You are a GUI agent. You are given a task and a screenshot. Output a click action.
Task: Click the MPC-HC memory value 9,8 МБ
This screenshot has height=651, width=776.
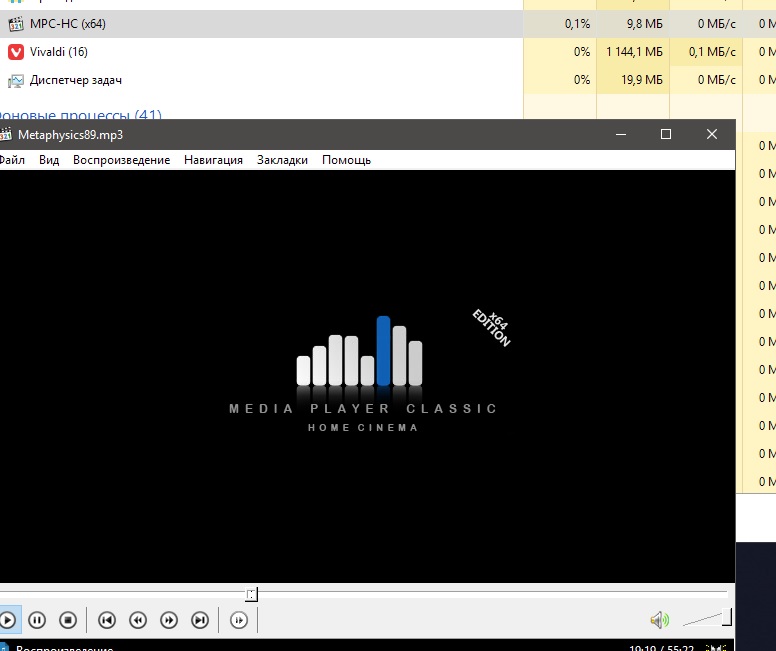[x=644, y=24]
